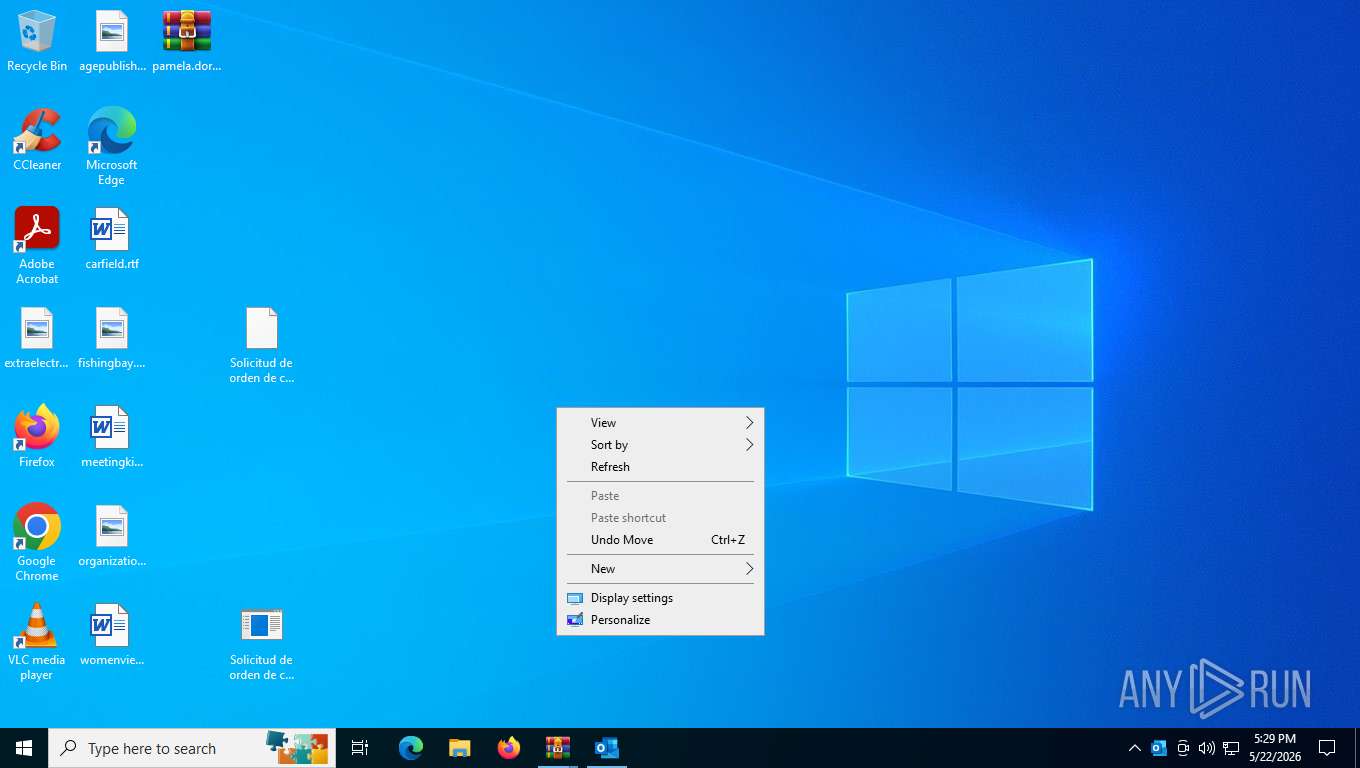Choose Refresh in the context menu
This screenshot has height=768, width=1360.
tap(660, 467)
